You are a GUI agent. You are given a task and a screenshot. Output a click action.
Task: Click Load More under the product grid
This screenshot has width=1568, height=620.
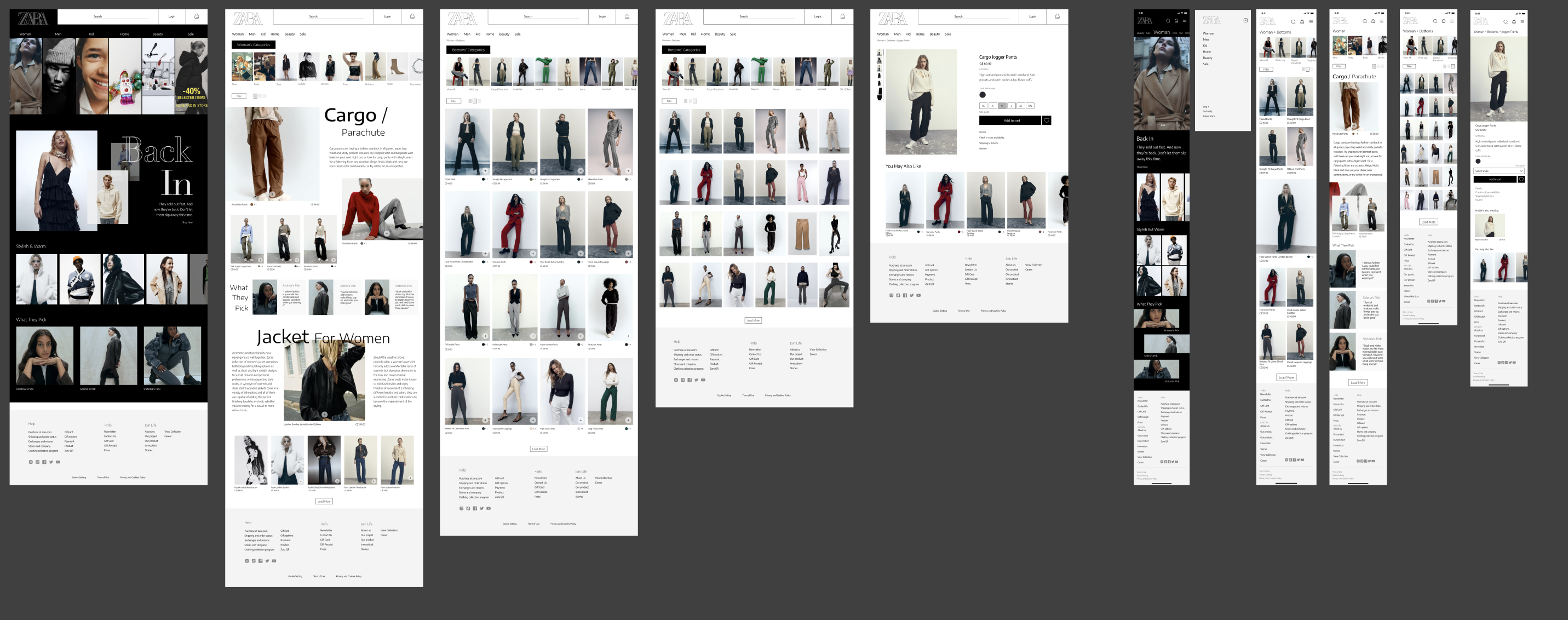753,319
